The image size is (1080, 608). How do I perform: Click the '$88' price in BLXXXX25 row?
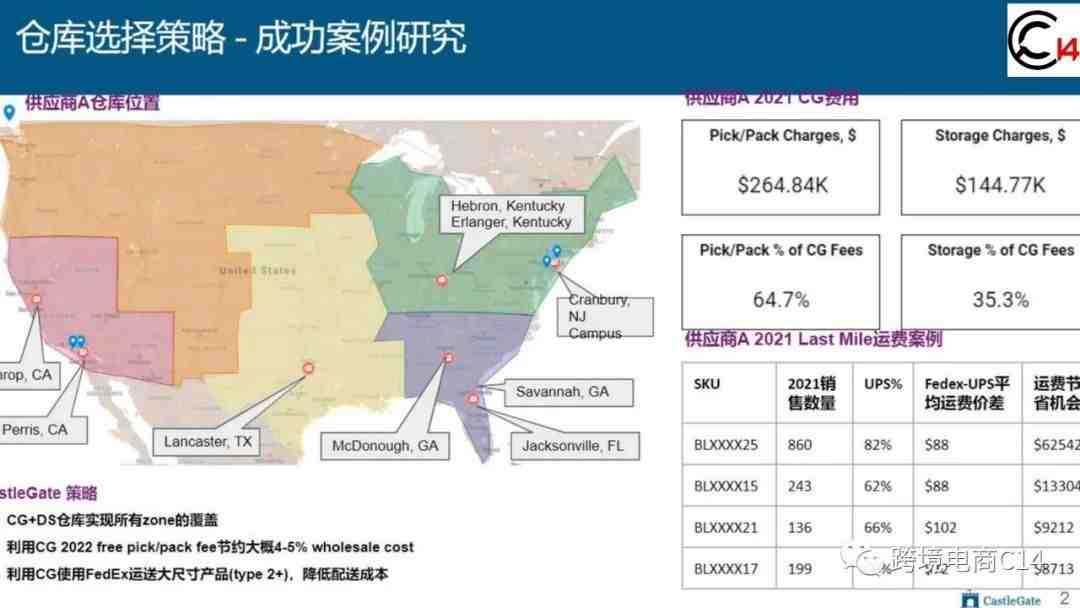(x=937, y=445)
